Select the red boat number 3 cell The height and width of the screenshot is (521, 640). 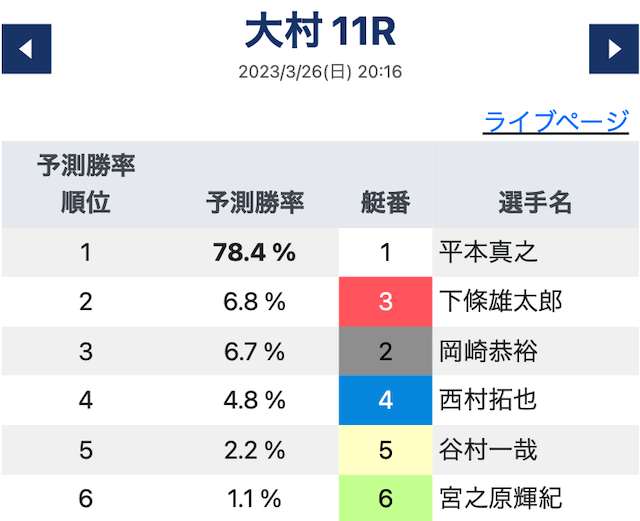pos(385,302)
